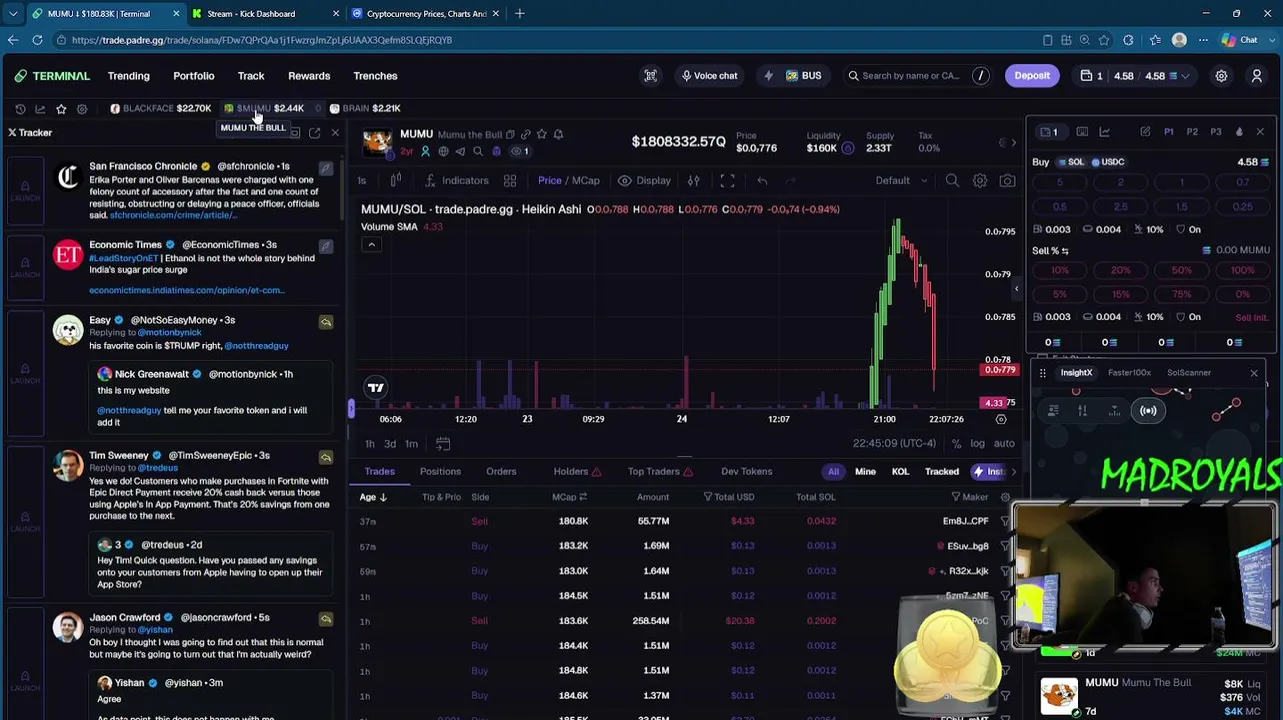Image resolution: width=1283 pixels, height=720 pixels.
Task: Sell 50% of MUMU holdings
Action: (x=1182, y=270)
